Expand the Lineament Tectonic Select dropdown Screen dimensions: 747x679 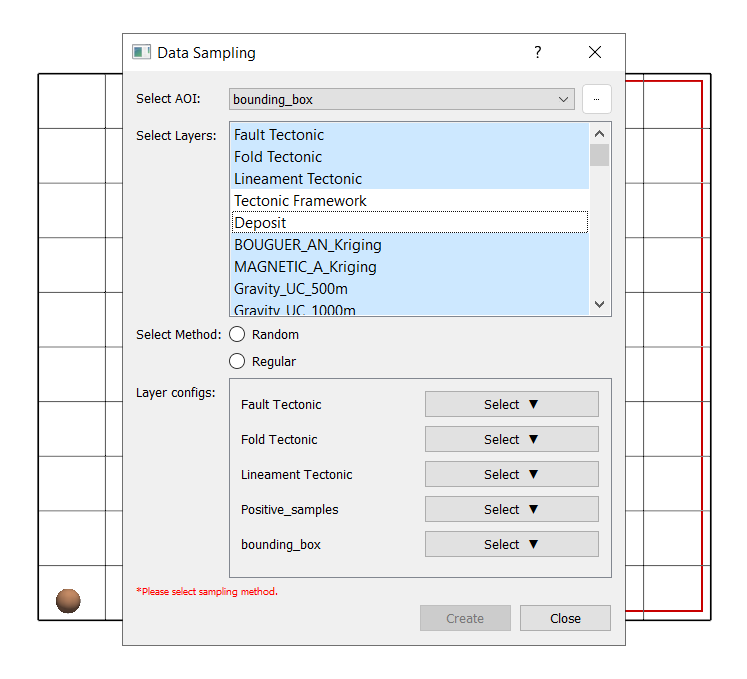click(511, 474)
